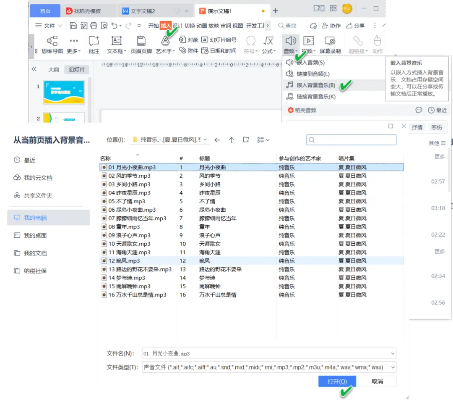Go back with dialog's left arrow icon
Viewport: 453px width, 400px height.
click(217, 140)
